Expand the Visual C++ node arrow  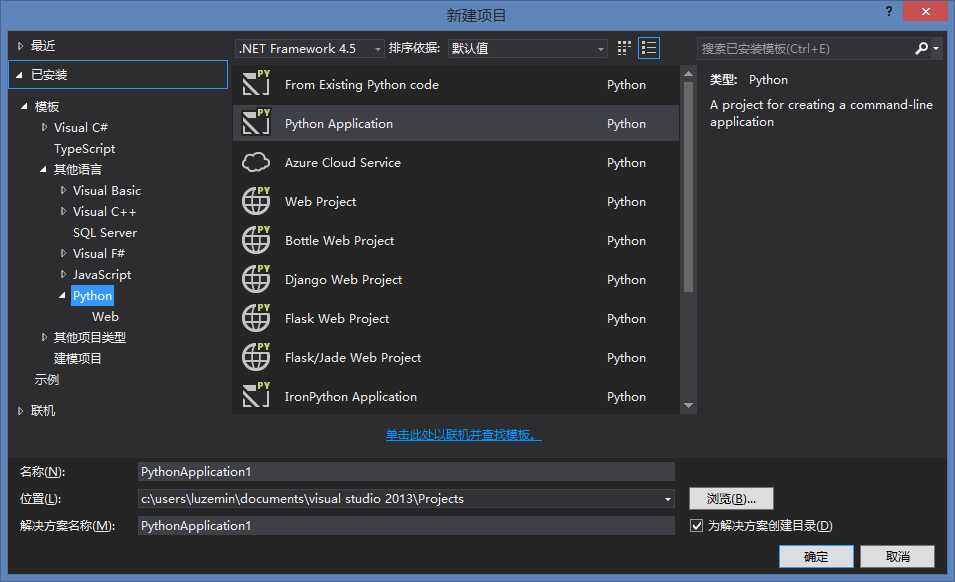(63, 211)
